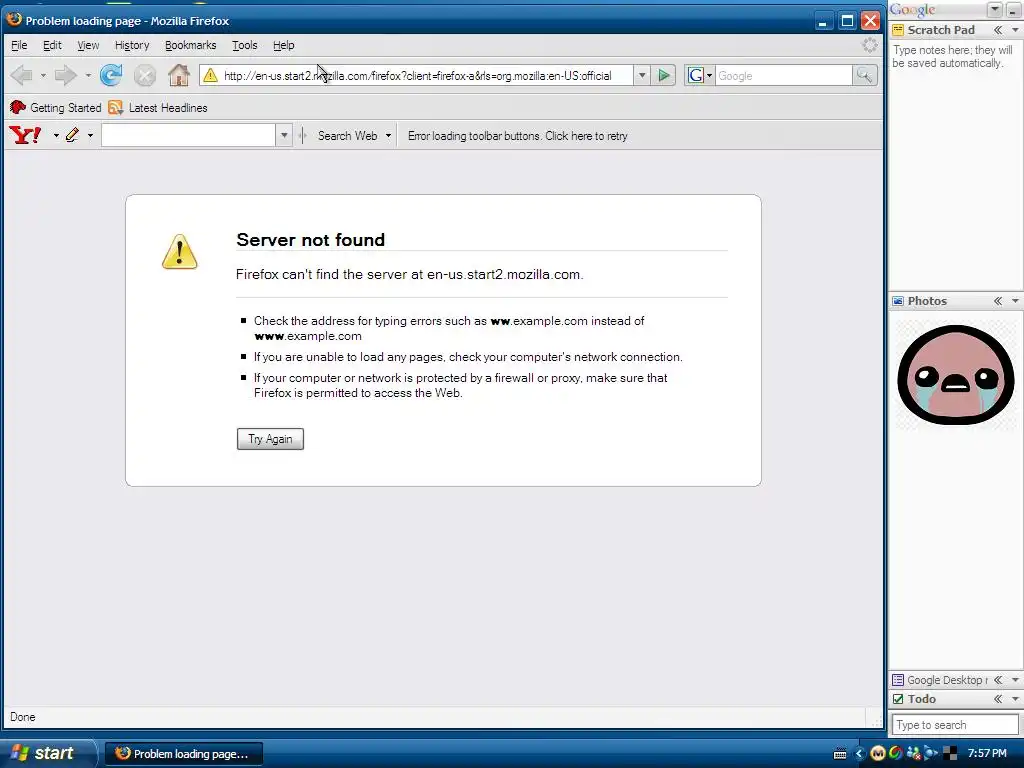Collapse the Photos gadget chevron
The width and height of the screenshot is (1024, 768).
coord(998,301)
